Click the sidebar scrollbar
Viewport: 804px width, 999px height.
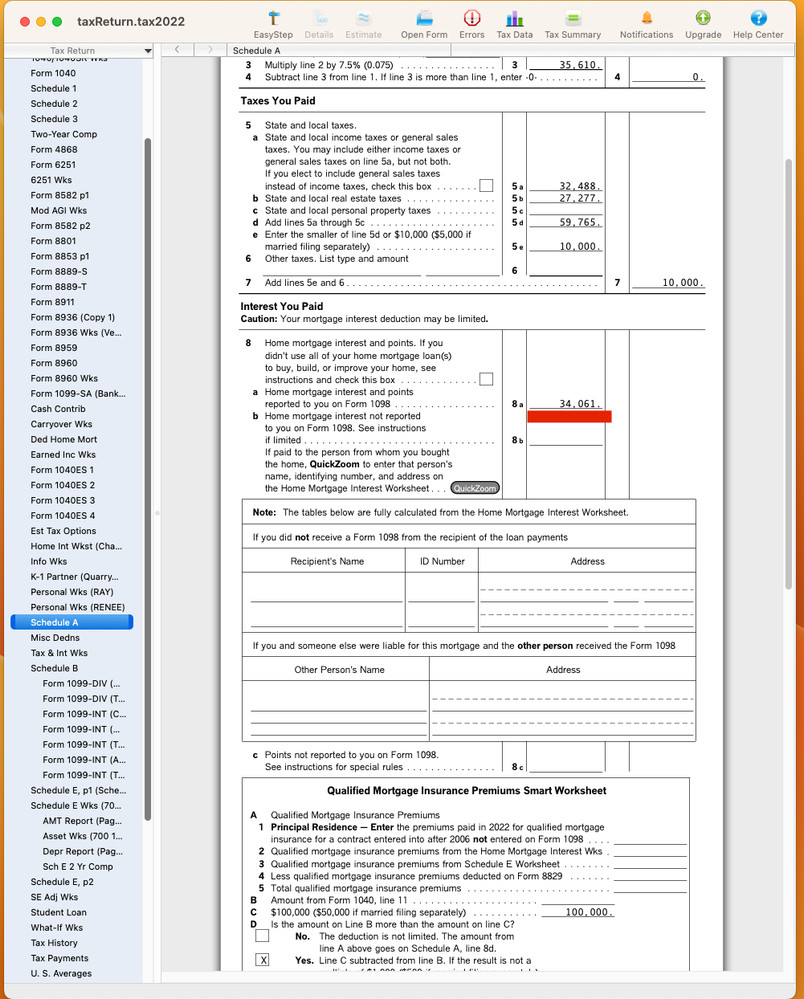pyautogui.click(x=148, y=478)
